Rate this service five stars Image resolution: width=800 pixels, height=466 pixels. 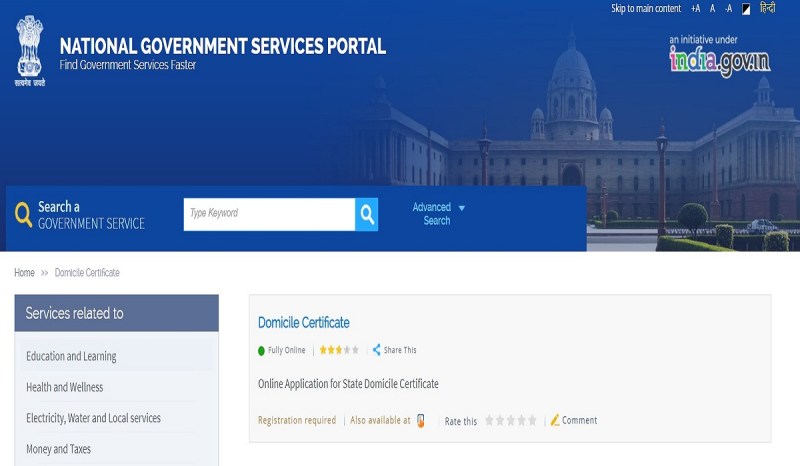pos(532,421)
